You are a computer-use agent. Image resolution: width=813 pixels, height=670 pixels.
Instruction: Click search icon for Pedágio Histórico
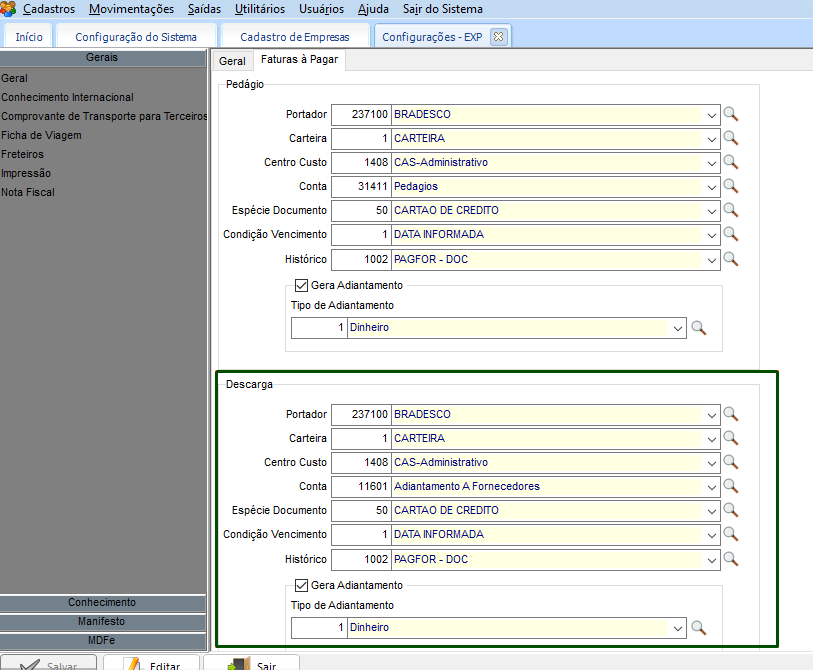(x=731, y=259)
